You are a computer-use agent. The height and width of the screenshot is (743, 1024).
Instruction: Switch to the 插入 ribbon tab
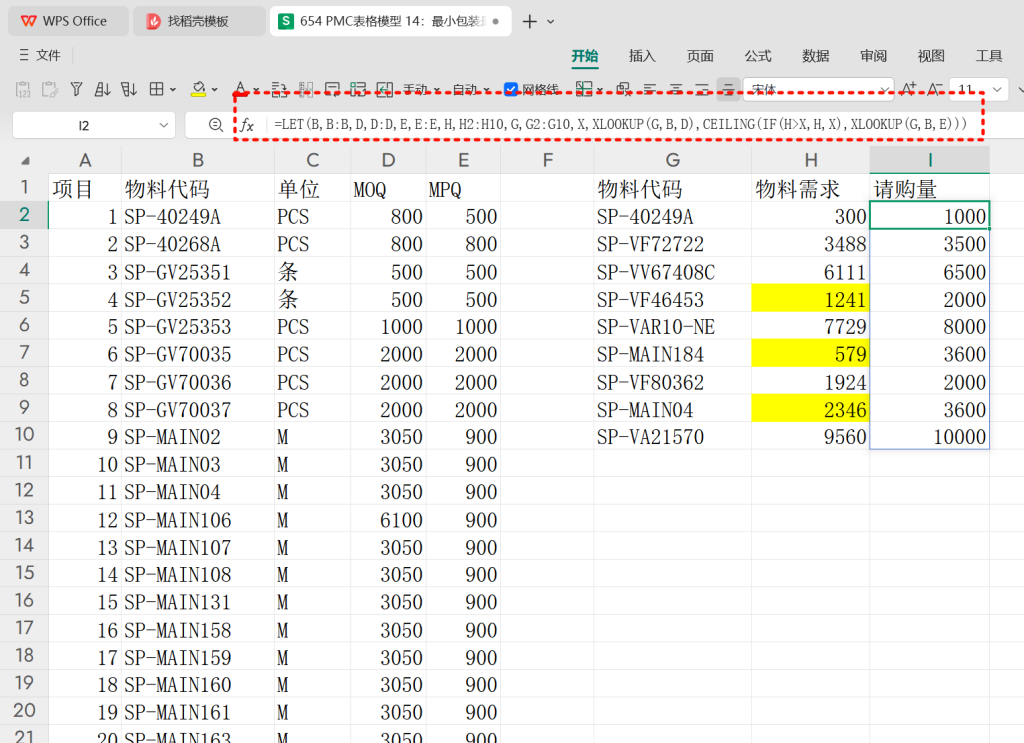pyautogui.click(x=642, y=56)
